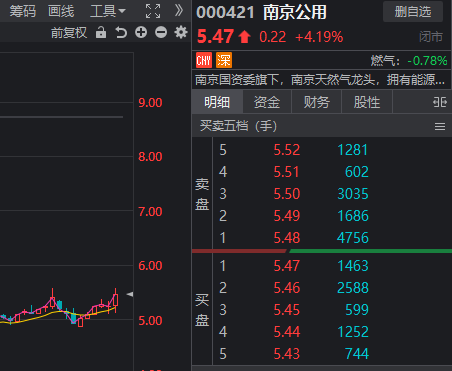Expand toolbar with double chevron
Image resolution: width=452 pixels, height=371 pixels.
(x=179, y=11)
